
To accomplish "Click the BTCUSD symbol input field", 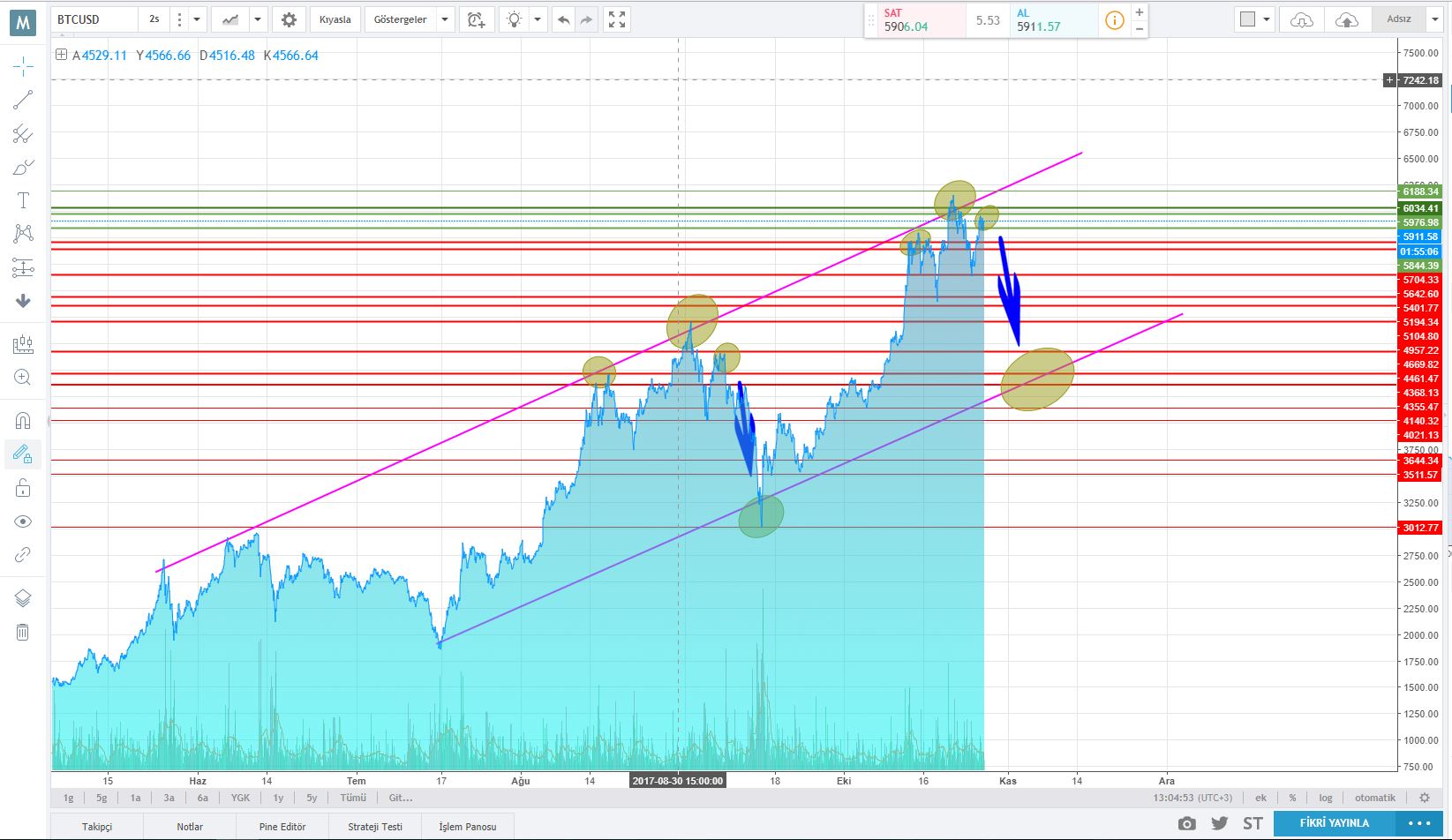I will click(94, 19).
